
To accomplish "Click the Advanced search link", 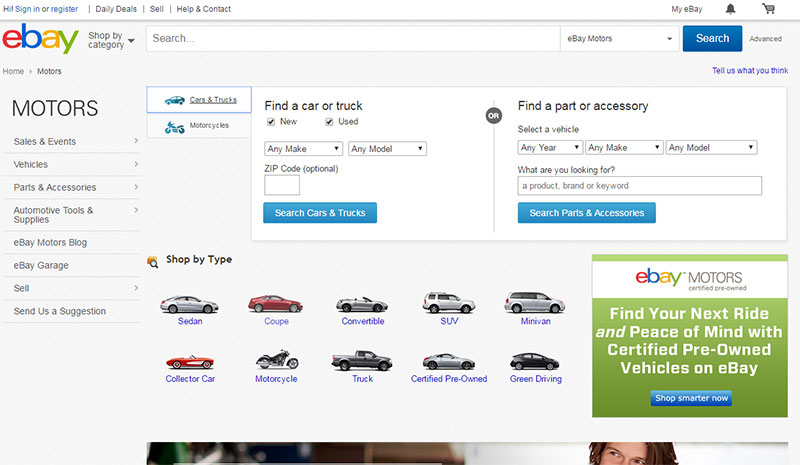I will pyautogui.click(x=765, y=39).
